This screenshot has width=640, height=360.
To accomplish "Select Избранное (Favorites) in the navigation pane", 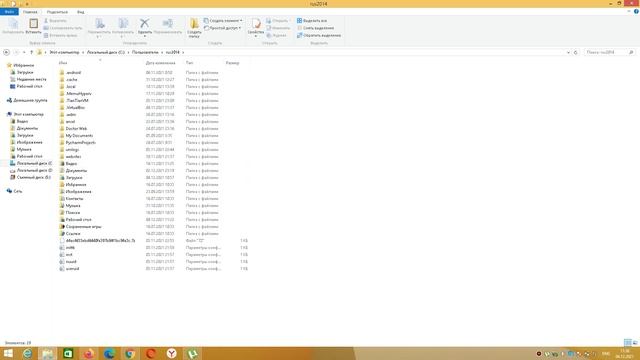I will click(23, 65).
